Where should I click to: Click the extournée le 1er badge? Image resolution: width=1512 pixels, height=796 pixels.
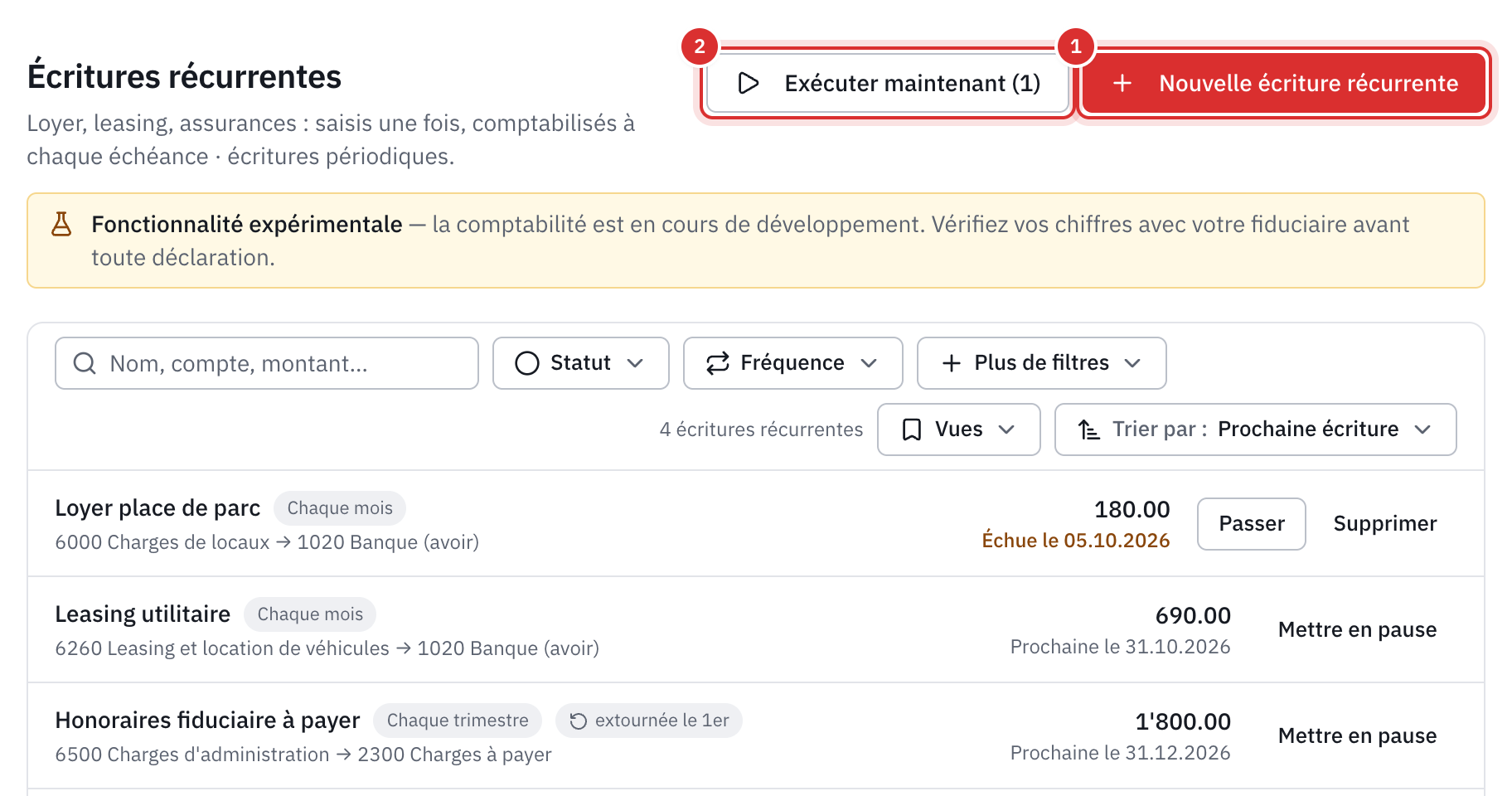point(649,721)
